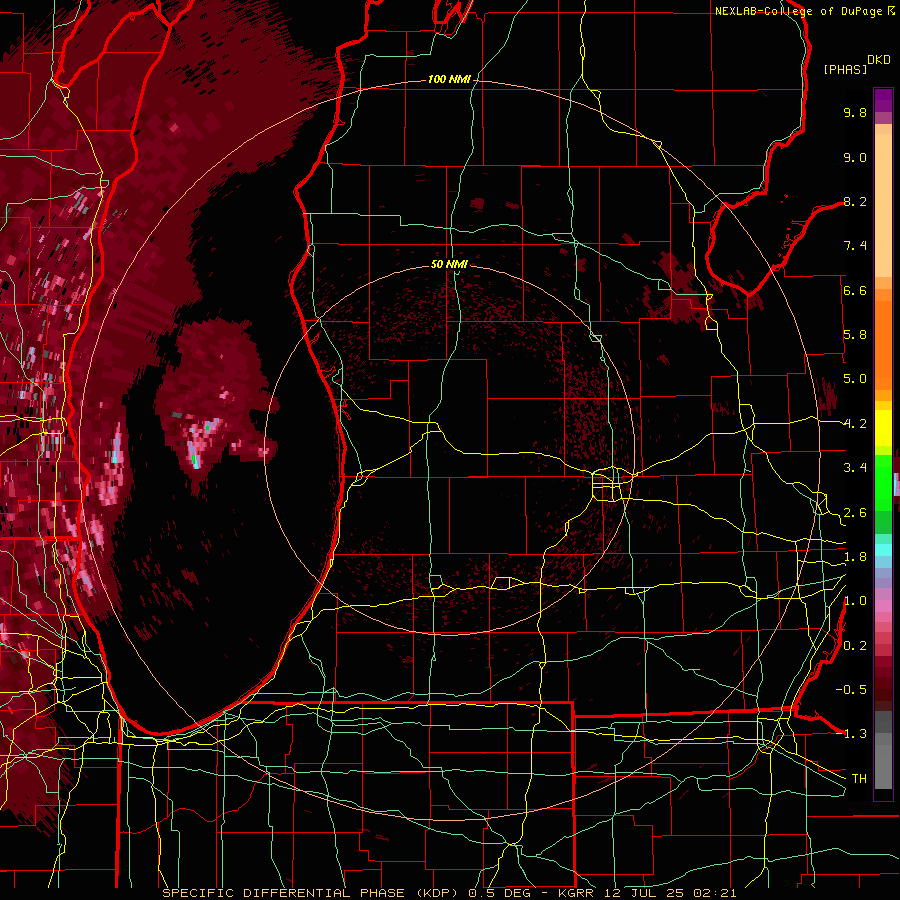Click the 2.6 value on the legend
Image resolution: width=900 pixels, height=900 pixels.
point(855,513)
